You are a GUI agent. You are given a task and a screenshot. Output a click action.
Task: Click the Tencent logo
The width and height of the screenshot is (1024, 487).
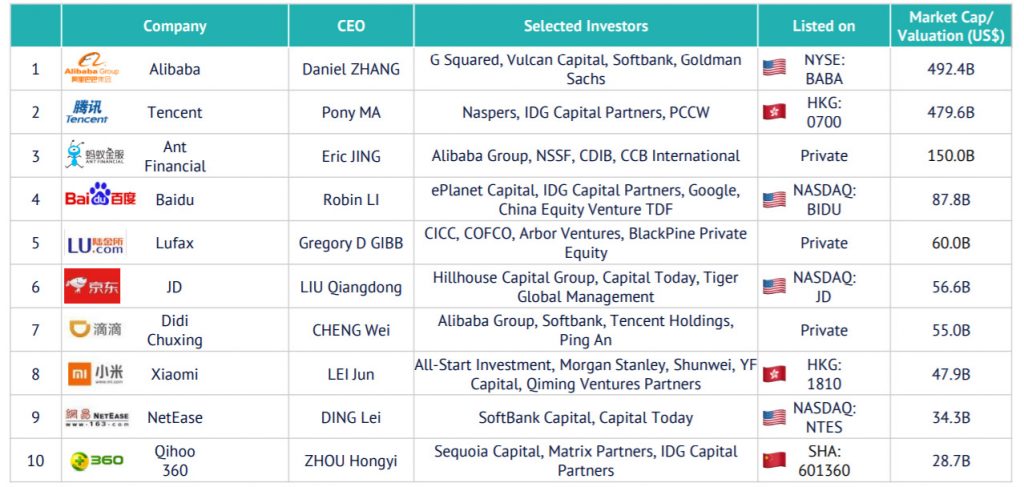[x=87, y=112]
